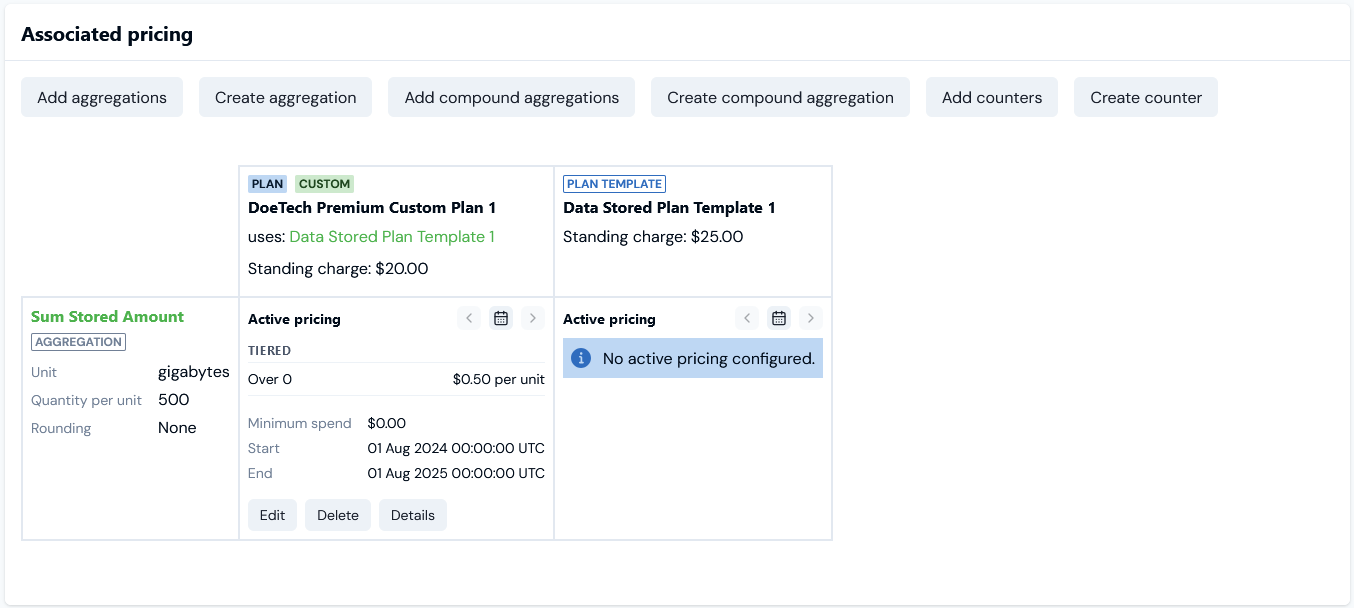Open the Sum Stored Amount aggregation link
This screenshot has height=608, width=1354.
click(x=107, y=316)
